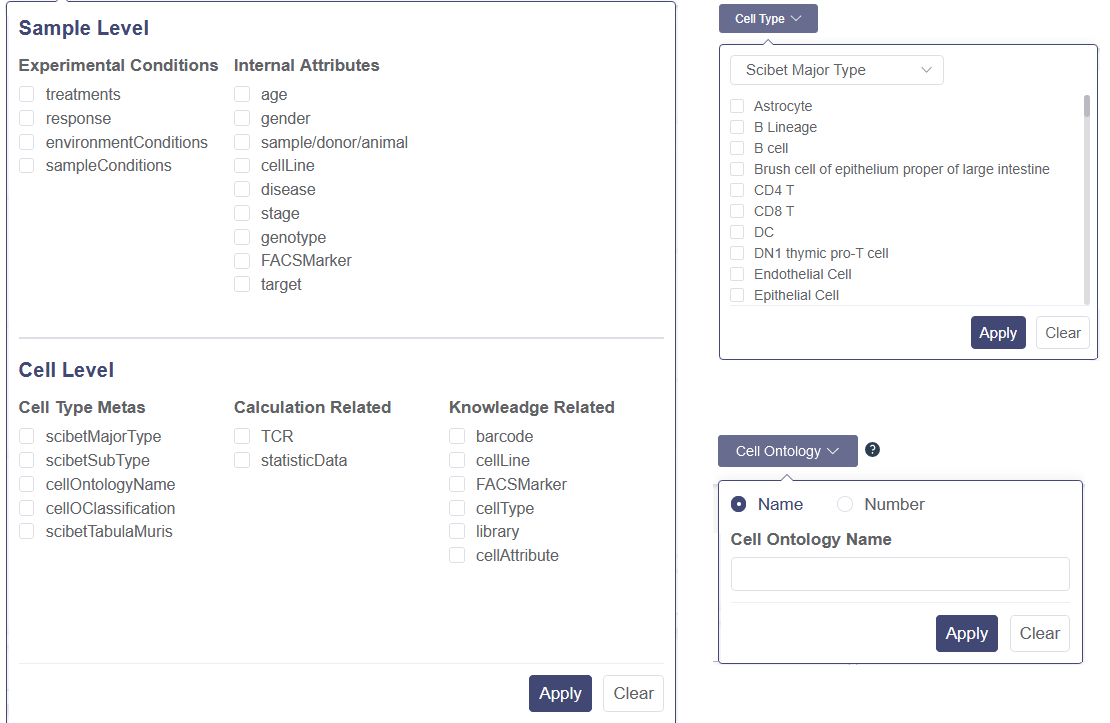1110x723 pixels.
Task: Check the treatments checkbox
Action: [27, 95]
